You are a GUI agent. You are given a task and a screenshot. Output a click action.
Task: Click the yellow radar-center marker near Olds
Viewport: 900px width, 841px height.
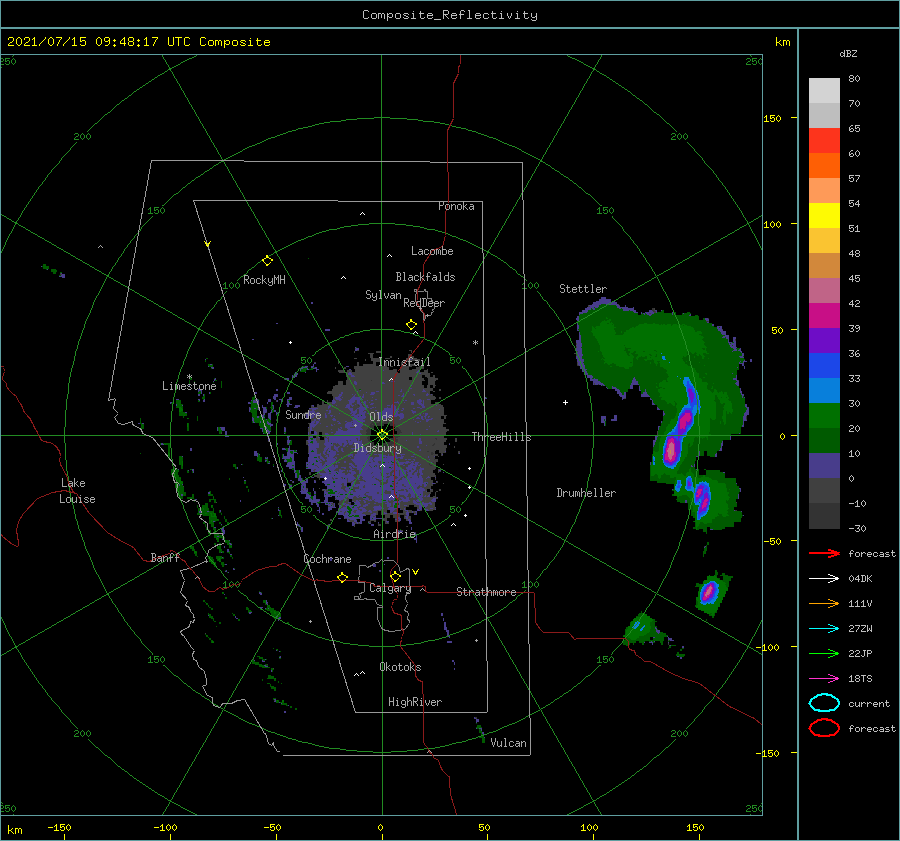(382, 435)
